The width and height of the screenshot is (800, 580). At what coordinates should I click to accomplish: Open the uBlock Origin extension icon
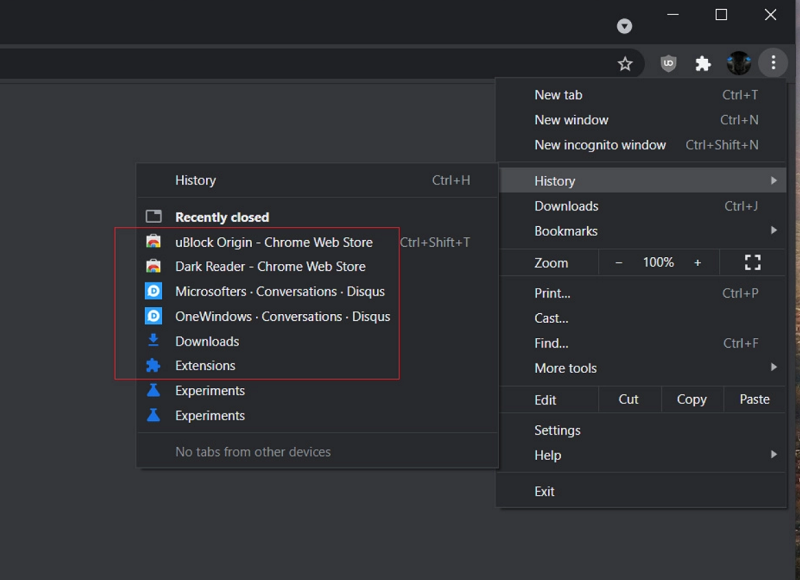tap(668, 63)
